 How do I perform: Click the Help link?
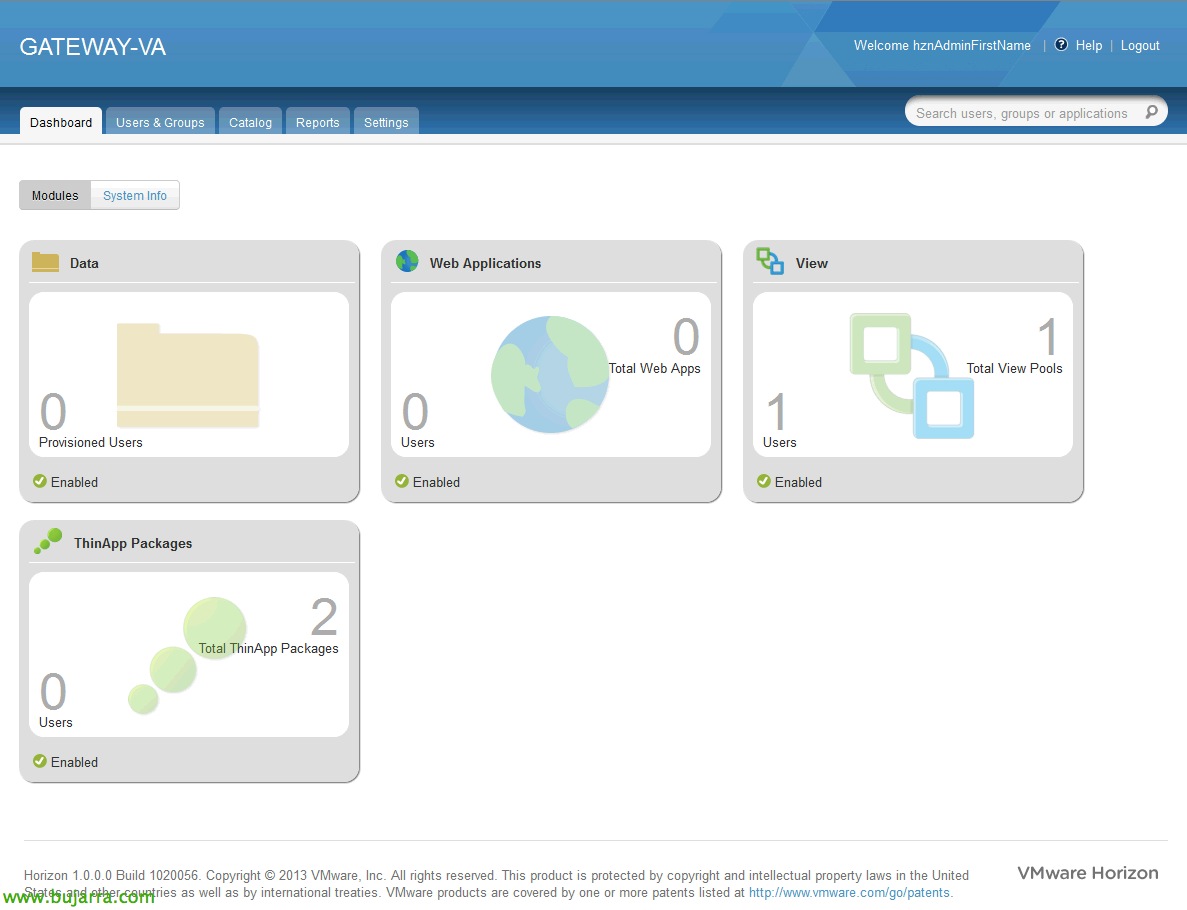pos(1089,45)
